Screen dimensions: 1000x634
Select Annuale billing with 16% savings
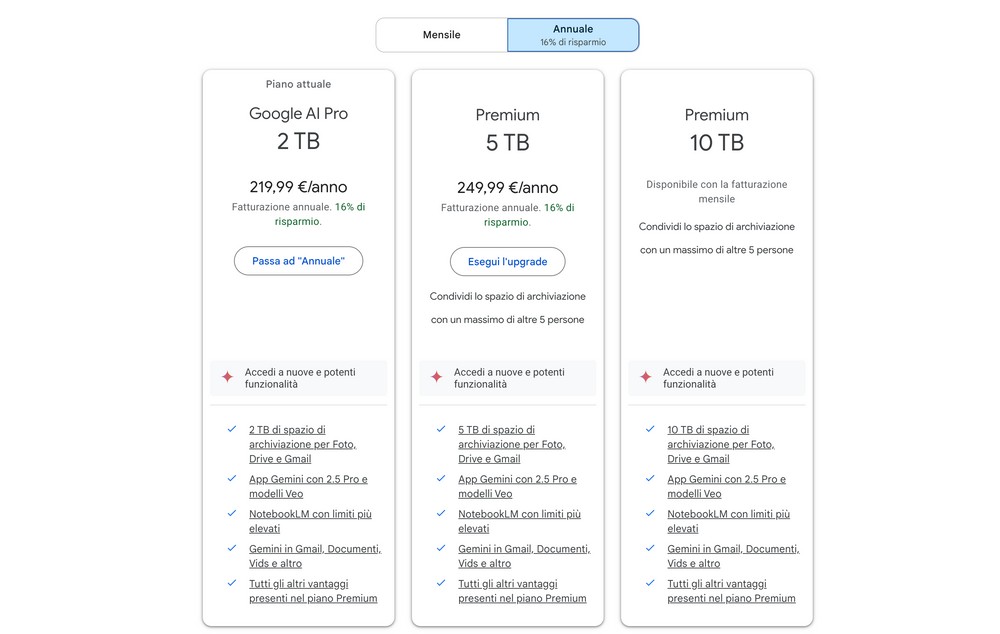pos(573,35)
